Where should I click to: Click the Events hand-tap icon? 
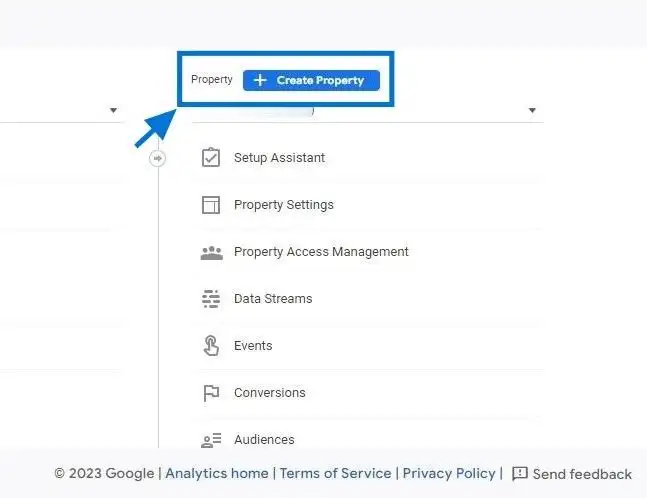point(211,346)
